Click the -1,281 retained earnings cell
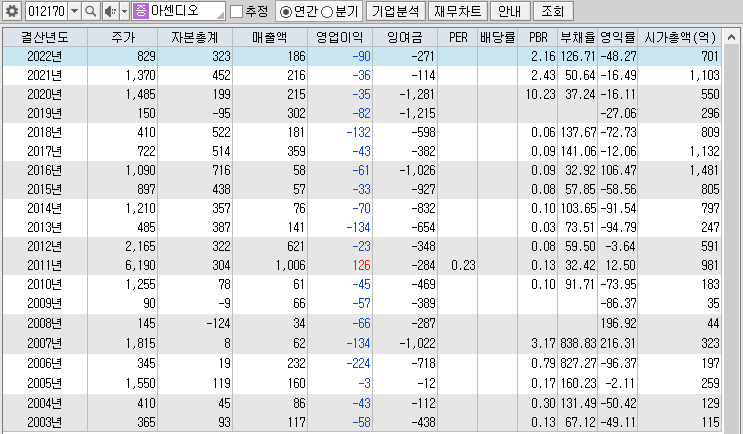This screenshot has width=743, height=434. tap(417, 94)
